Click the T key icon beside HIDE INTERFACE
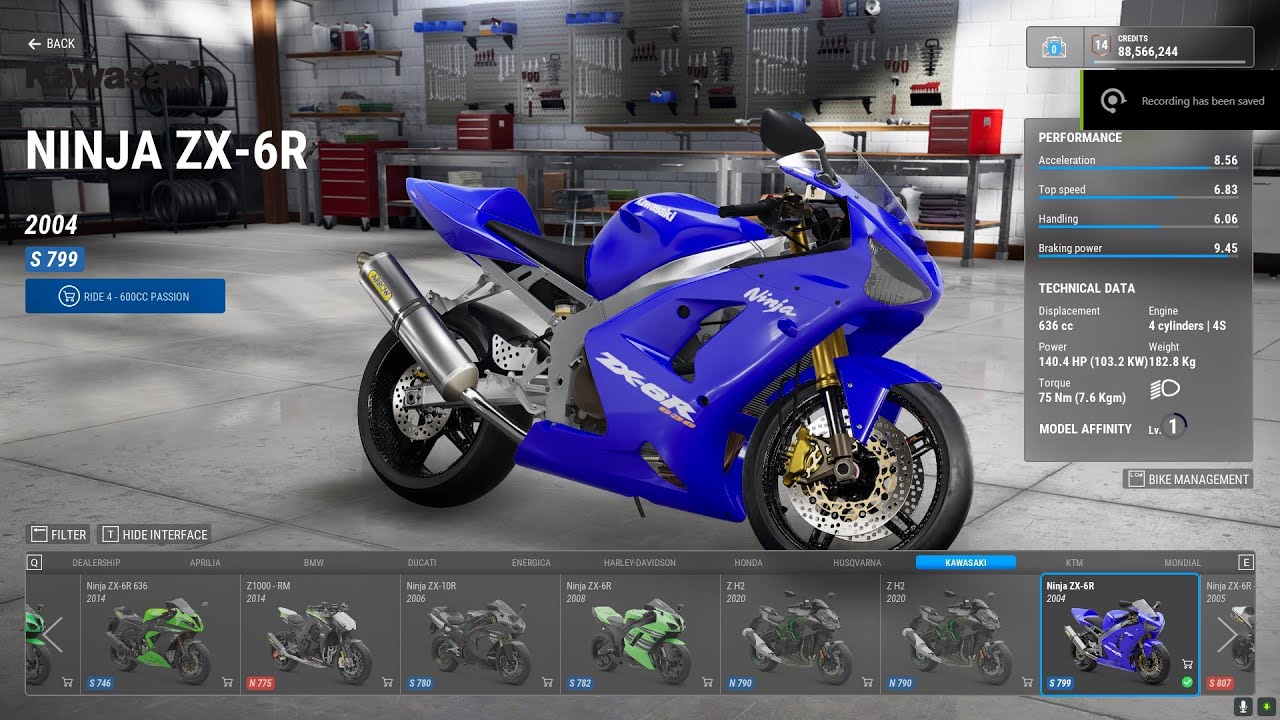1280x720 pixels. coord(111,534)
